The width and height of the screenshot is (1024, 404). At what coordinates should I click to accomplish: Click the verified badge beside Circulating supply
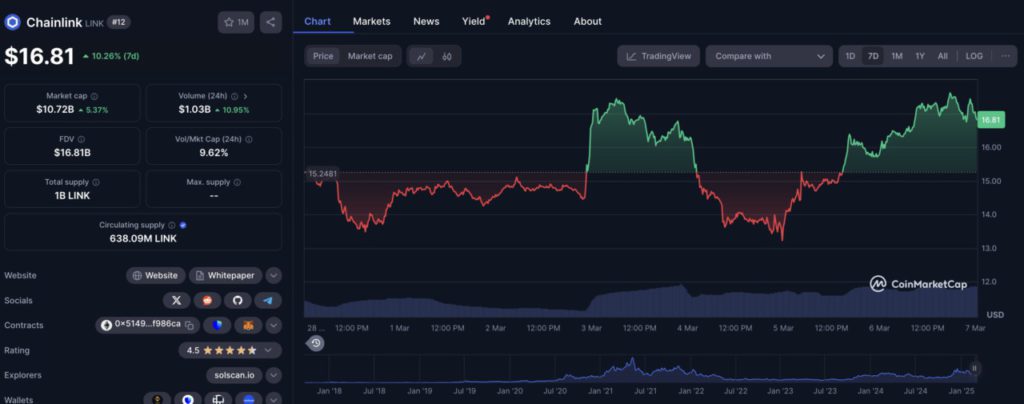(184, 225)
